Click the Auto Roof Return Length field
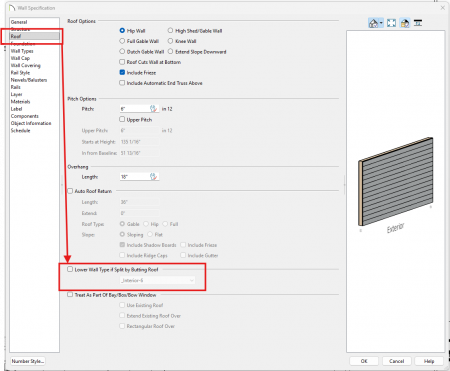This screenshot has height=371, width=450. [139, 202]
